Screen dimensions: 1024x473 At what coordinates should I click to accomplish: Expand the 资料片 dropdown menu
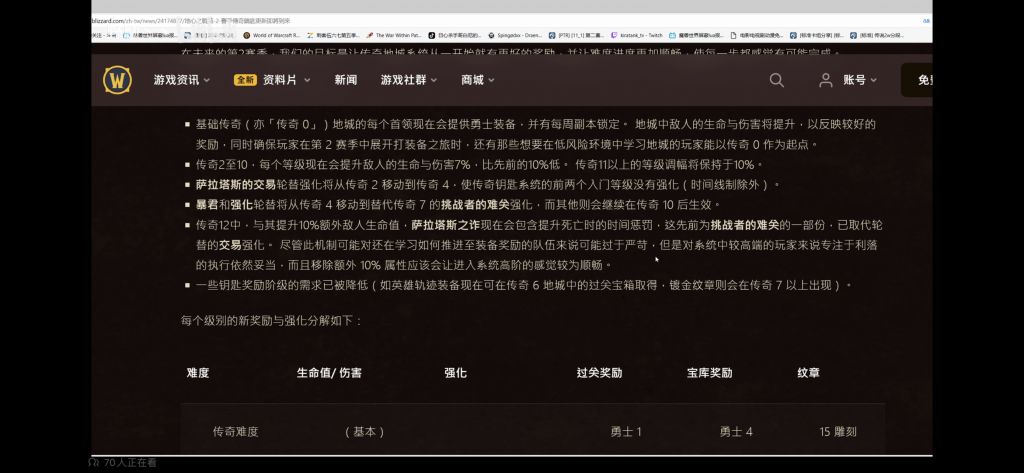pos(286,80)
